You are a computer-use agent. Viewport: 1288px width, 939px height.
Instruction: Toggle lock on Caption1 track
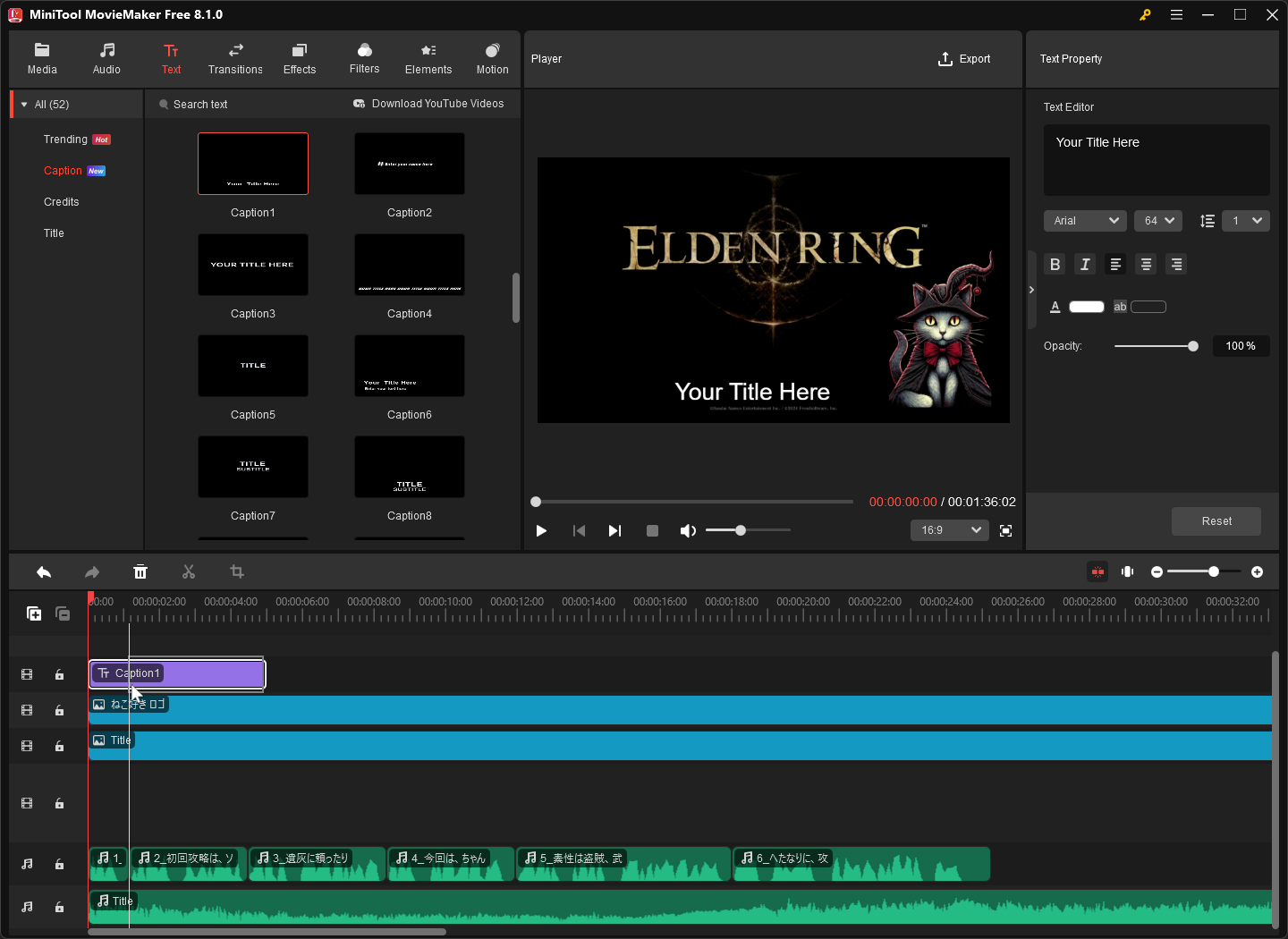[x=59, y=675]
